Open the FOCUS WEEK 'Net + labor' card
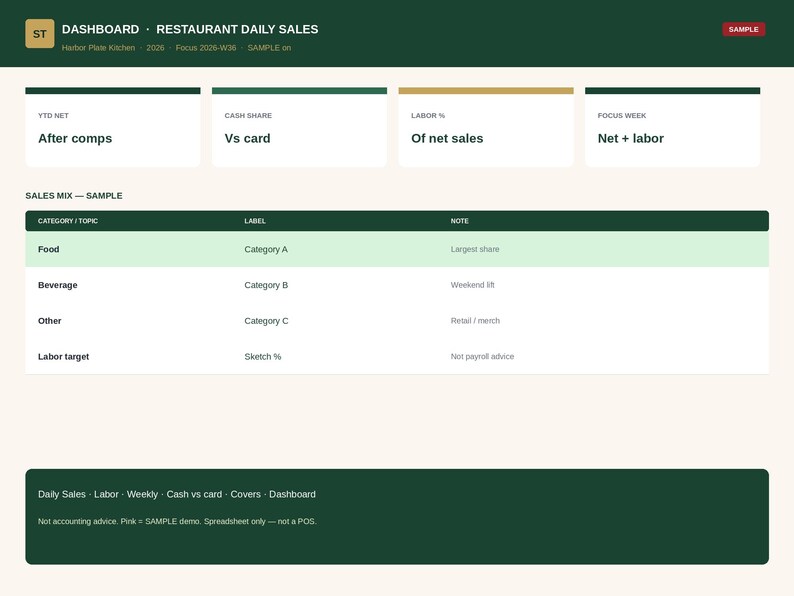Image resolution: width=794 pixels, height=596 pixels. 672,127
